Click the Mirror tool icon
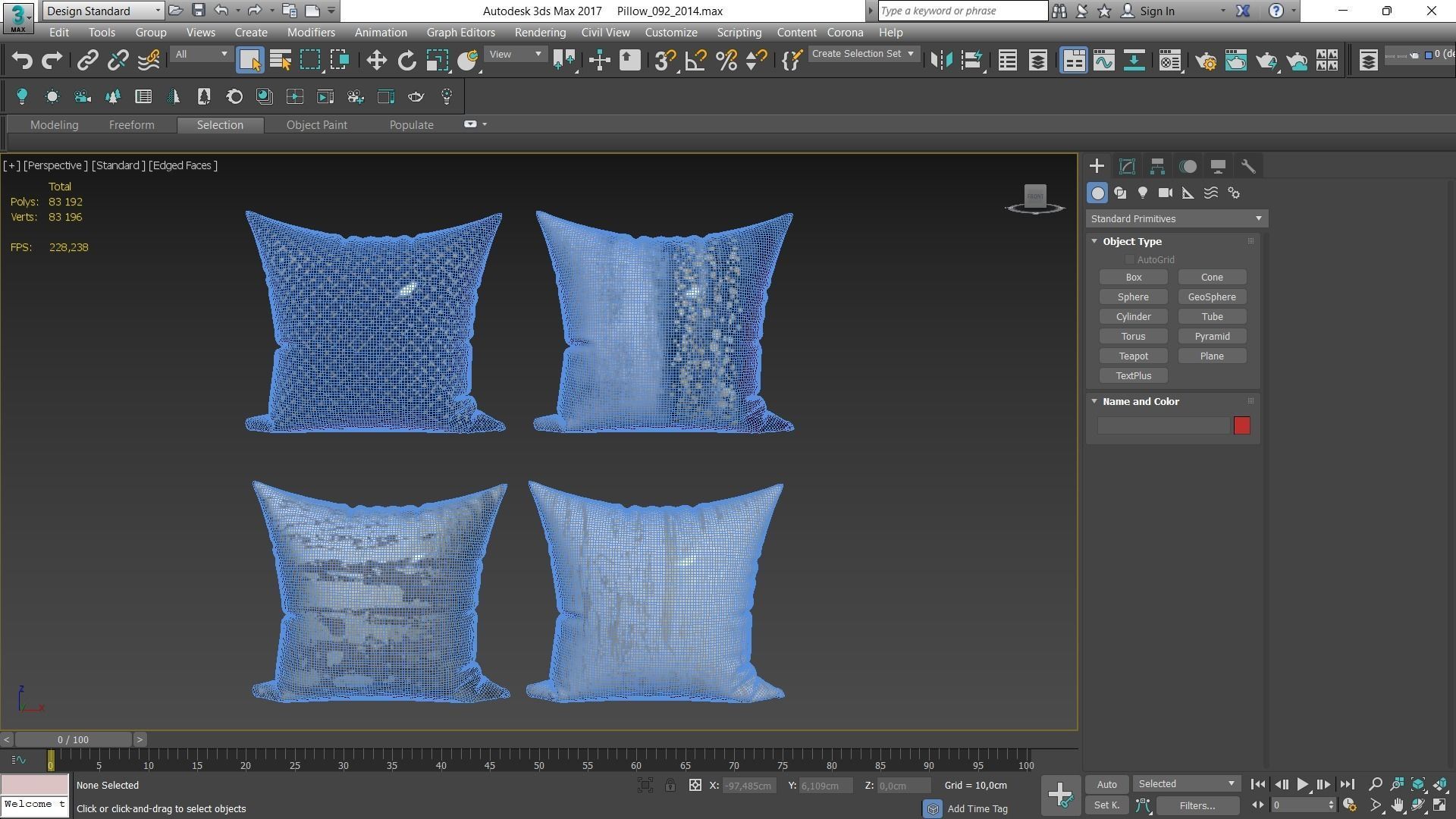This screenshot has width=1456, height=819. (941, 61)
